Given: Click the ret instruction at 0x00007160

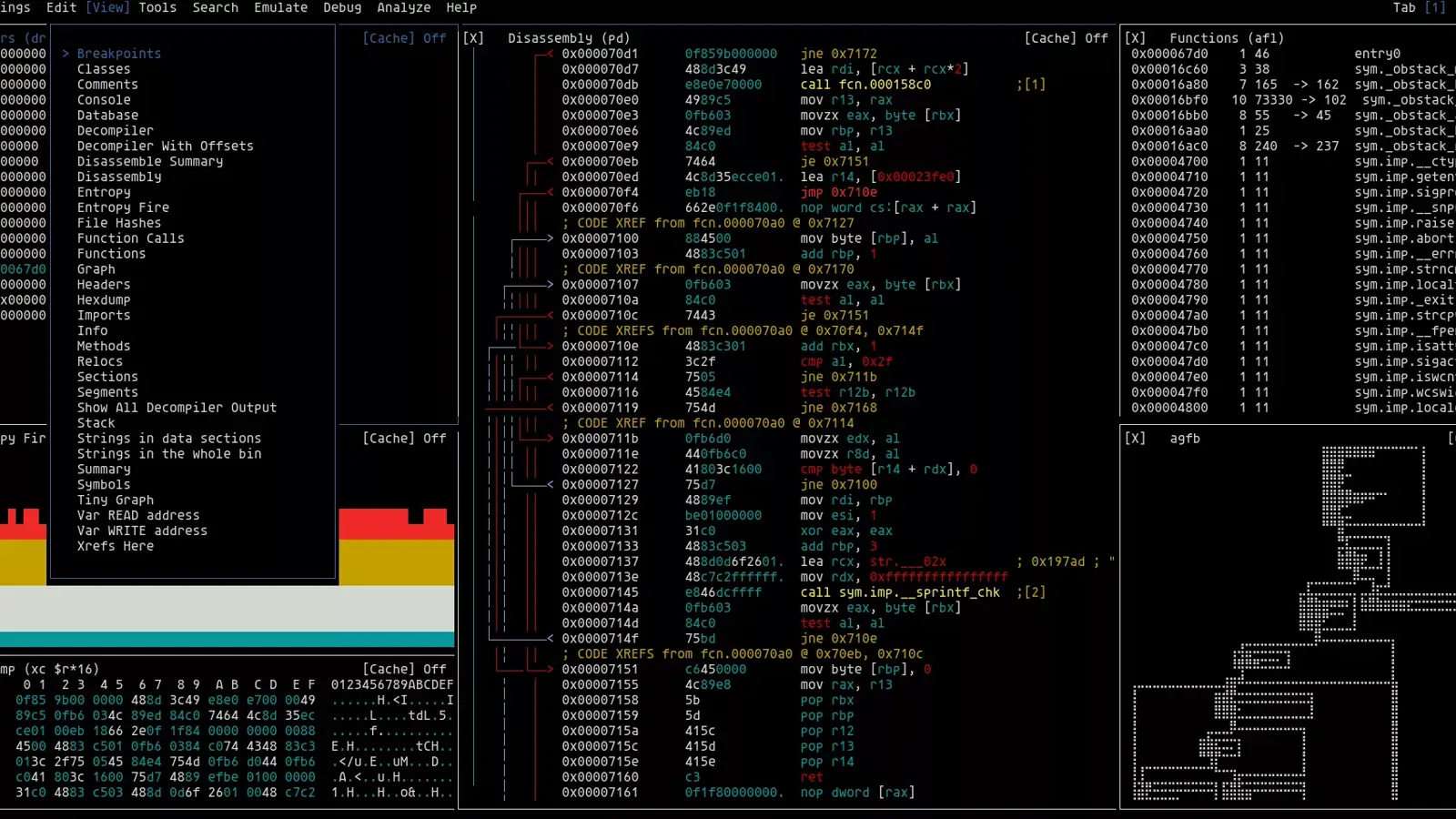Looking at the screenshot, I should pos(811,777).
